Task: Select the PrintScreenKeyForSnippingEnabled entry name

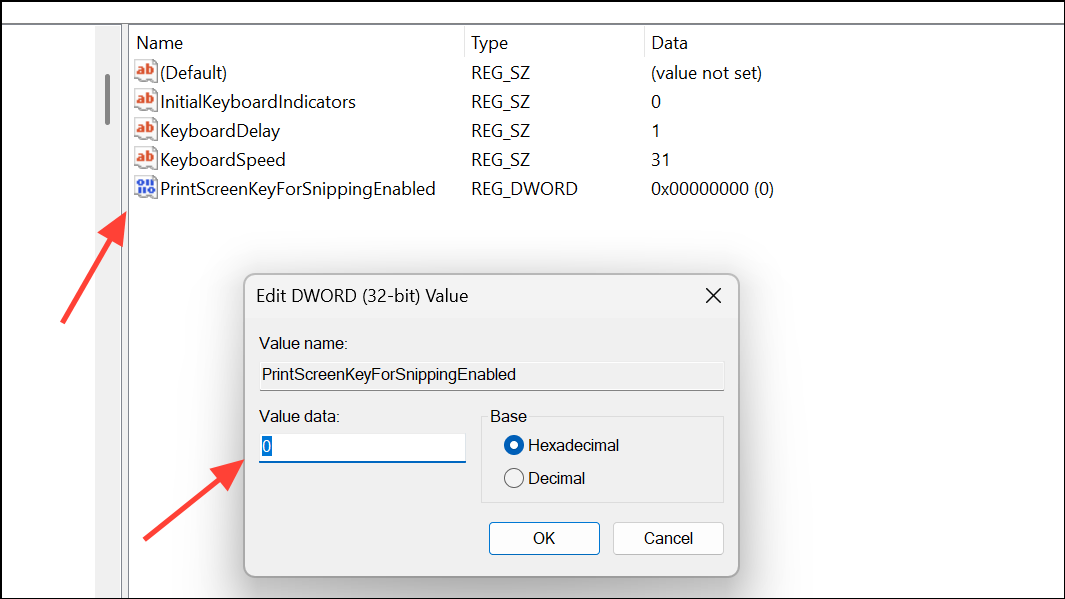Action: tap(297, 189)
